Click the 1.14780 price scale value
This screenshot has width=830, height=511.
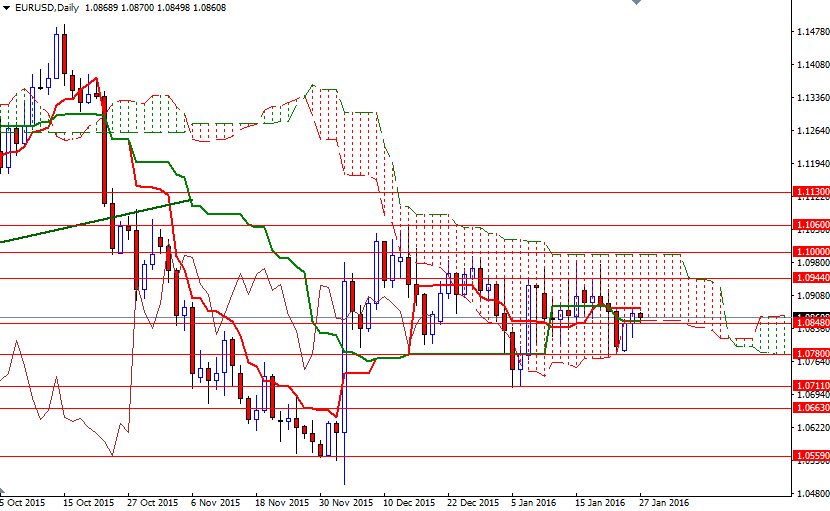[x=813, y=32]
